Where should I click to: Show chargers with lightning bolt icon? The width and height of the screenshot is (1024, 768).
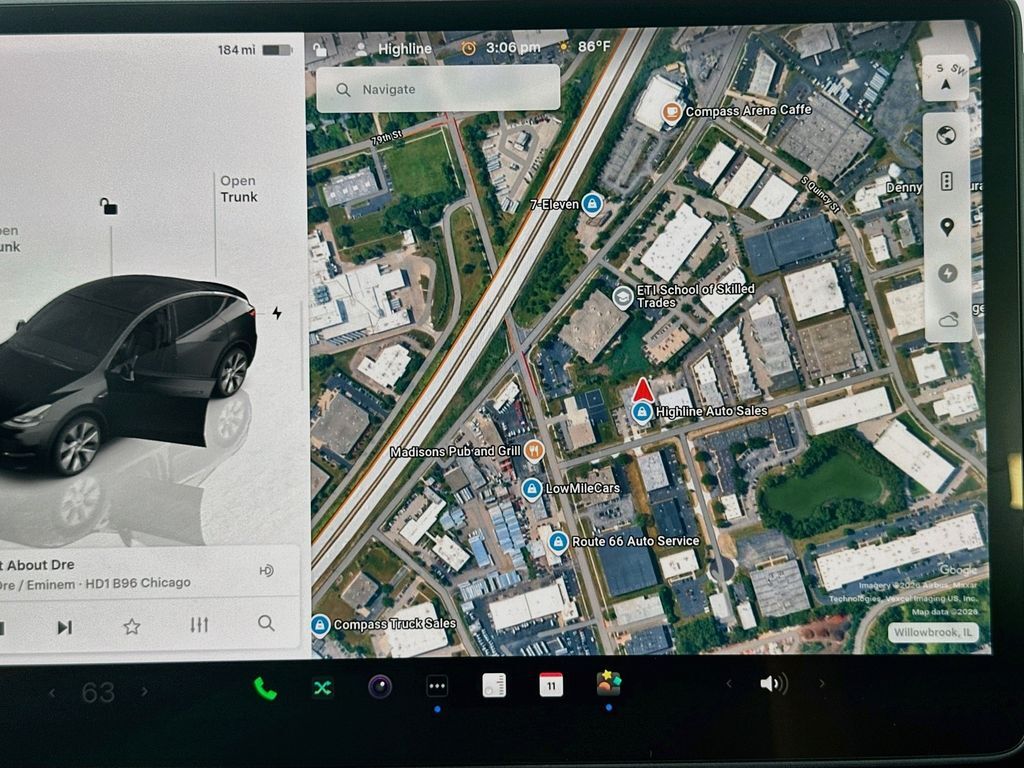948,273
